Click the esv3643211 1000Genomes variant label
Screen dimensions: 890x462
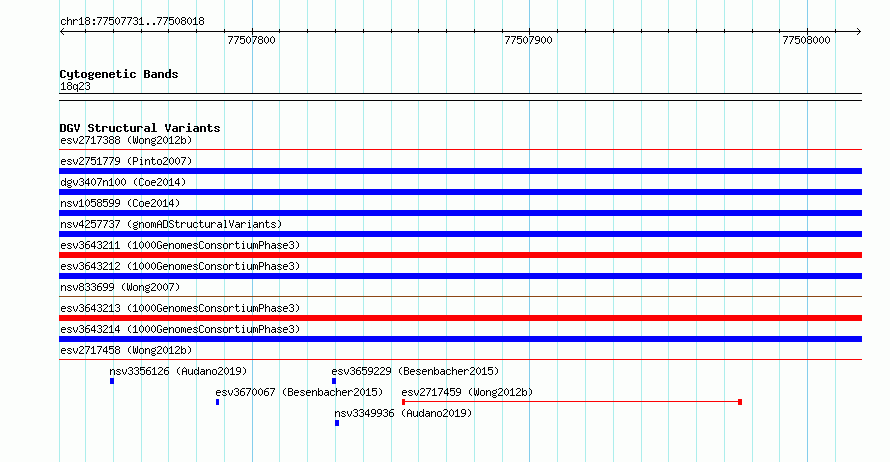click(180, 245)
